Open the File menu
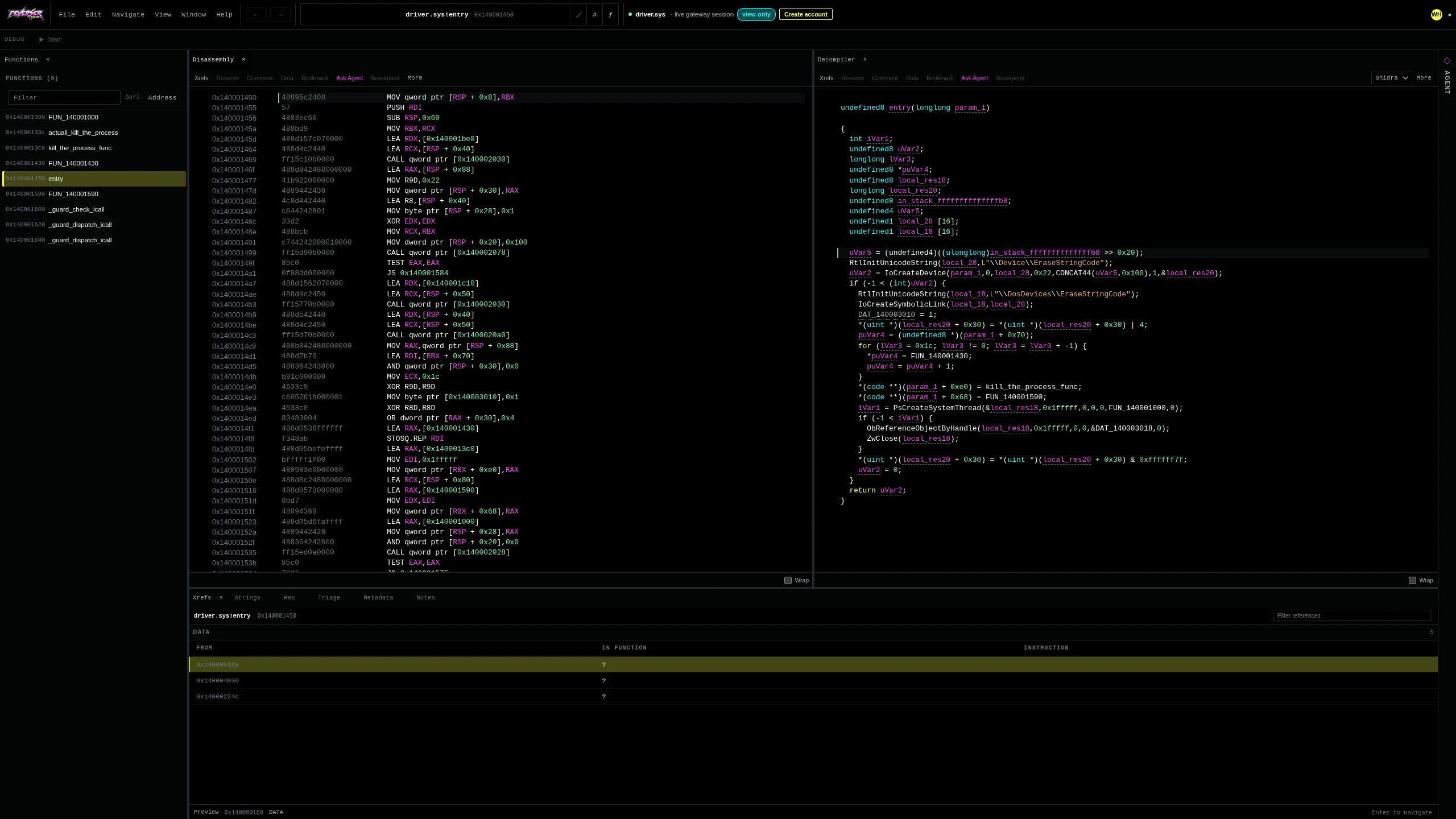The height and width of the screenshot is (819, 1456). click(67, 15)
